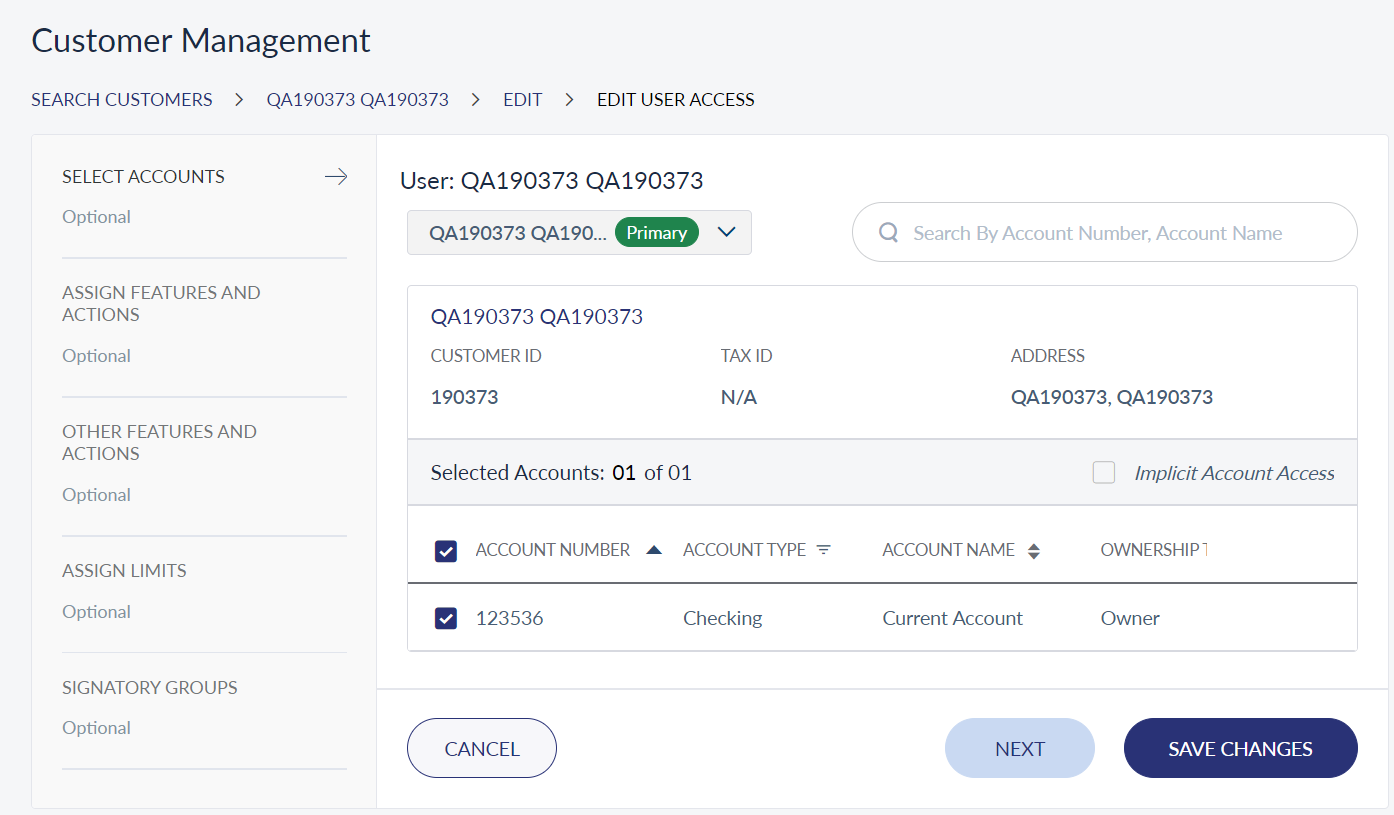Deselect account 123536 checkbox

pos(446,619)
